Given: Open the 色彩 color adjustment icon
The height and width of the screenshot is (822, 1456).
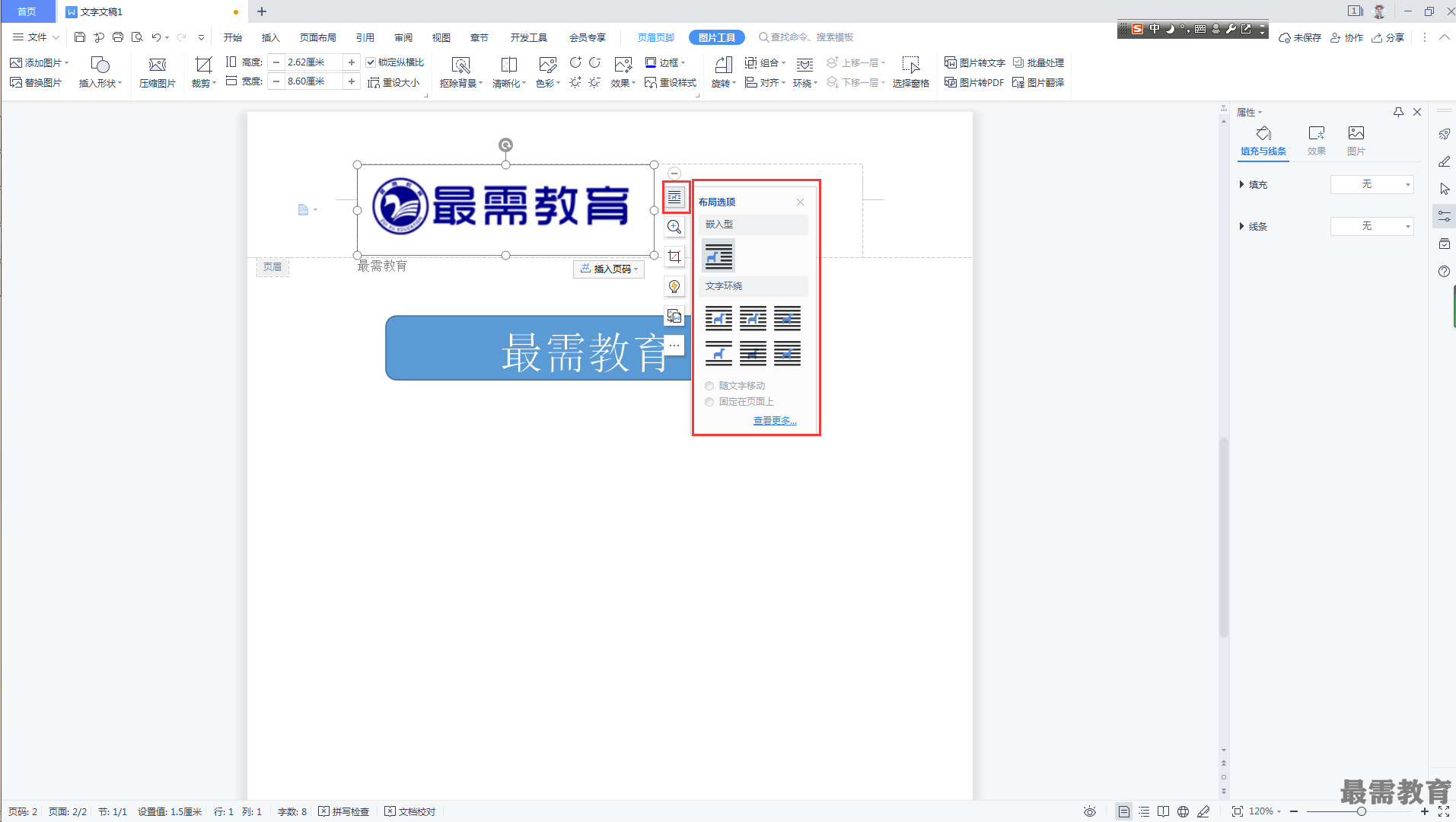Looking at the screenshot, I should tap(547, 65).
